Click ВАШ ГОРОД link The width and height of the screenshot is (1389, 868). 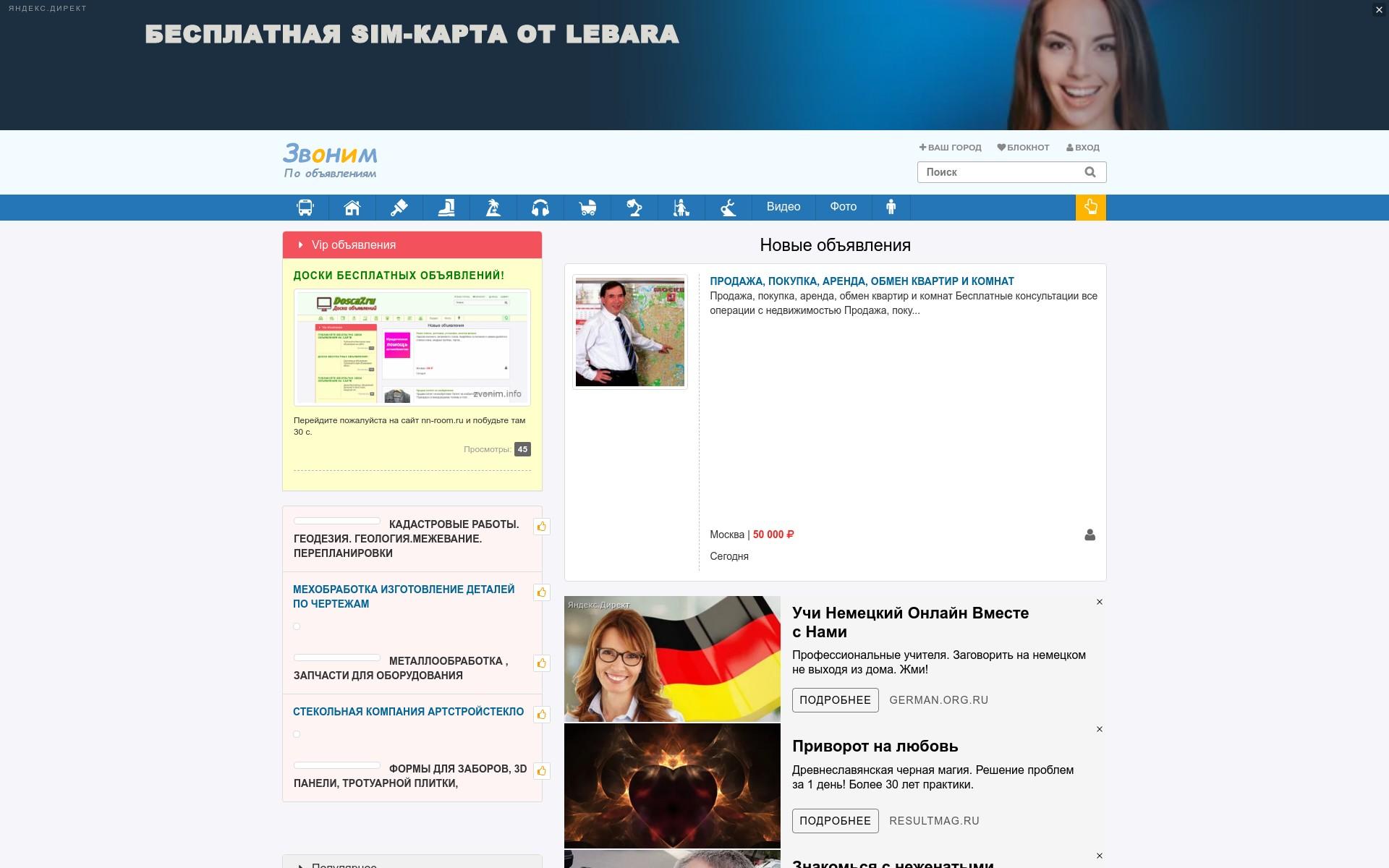(951, 148)
